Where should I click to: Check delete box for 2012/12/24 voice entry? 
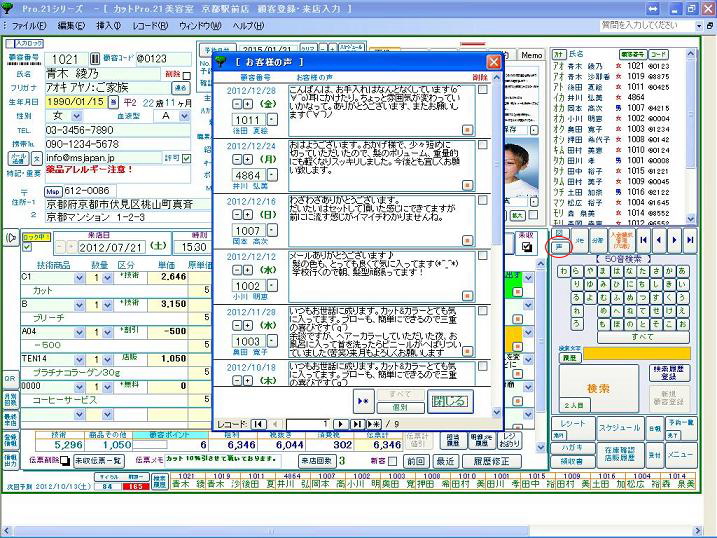[482, 145]
